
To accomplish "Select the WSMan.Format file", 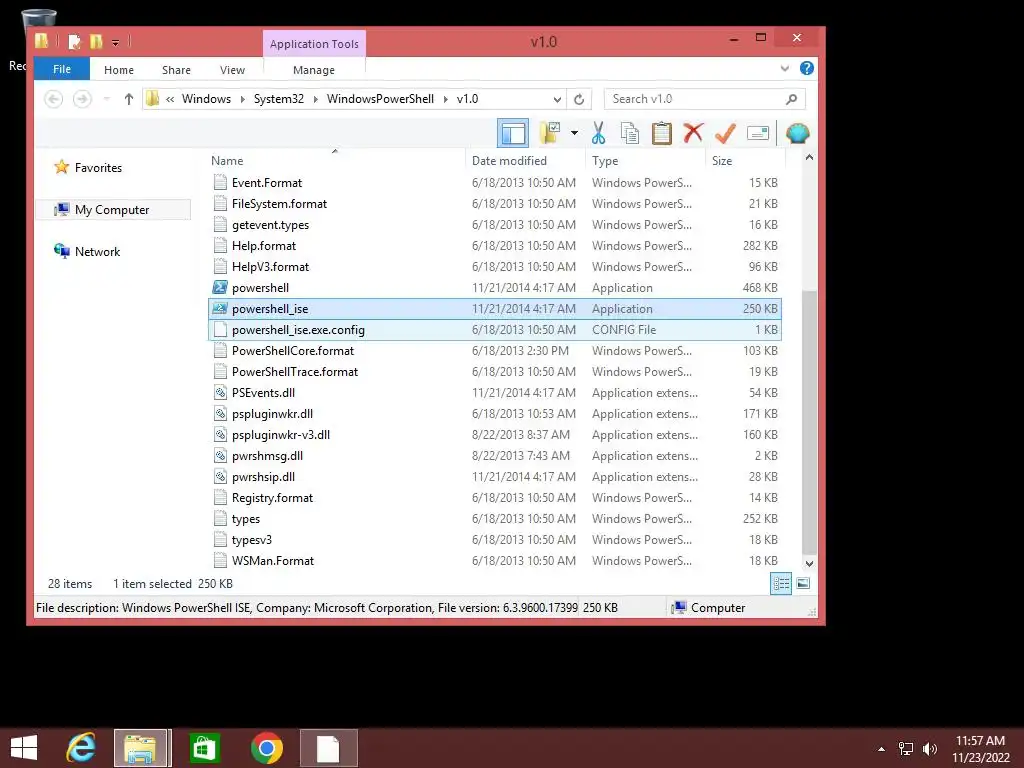I will (494, 560).
